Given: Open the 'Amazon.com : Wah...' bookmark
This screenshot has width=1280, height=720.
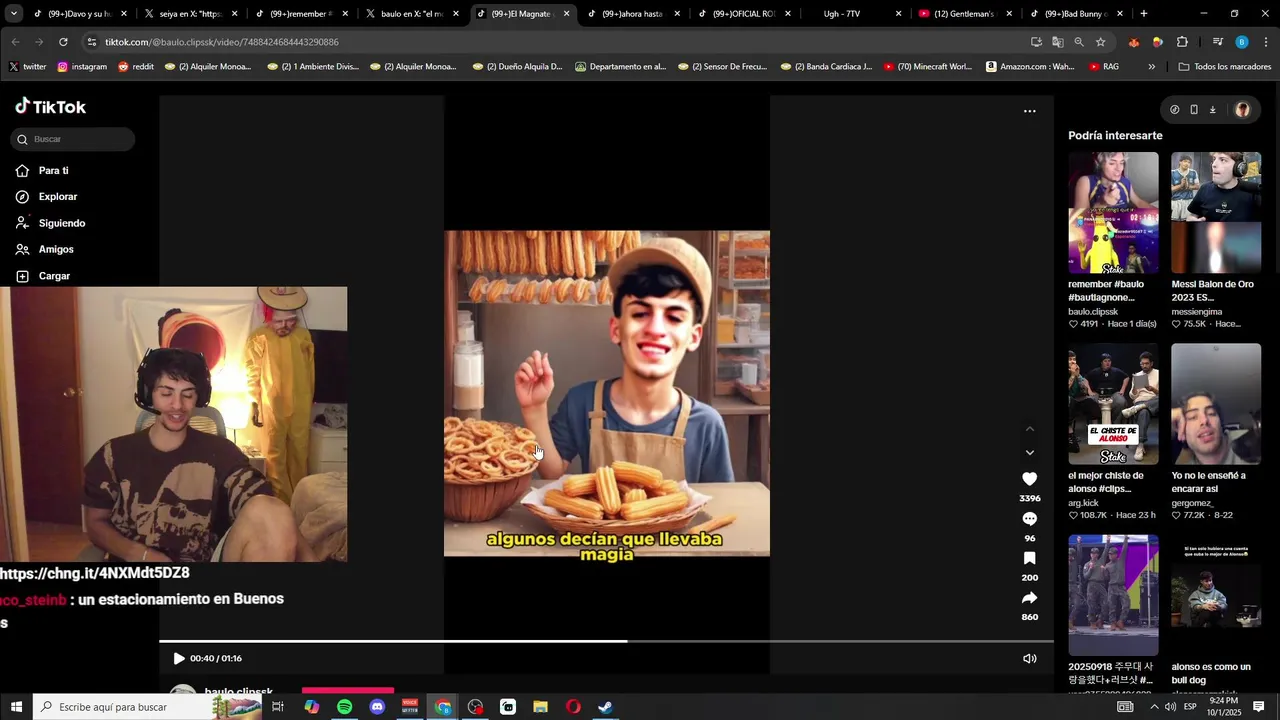Looking at the screenshot, I should [x=1030, y=67].
